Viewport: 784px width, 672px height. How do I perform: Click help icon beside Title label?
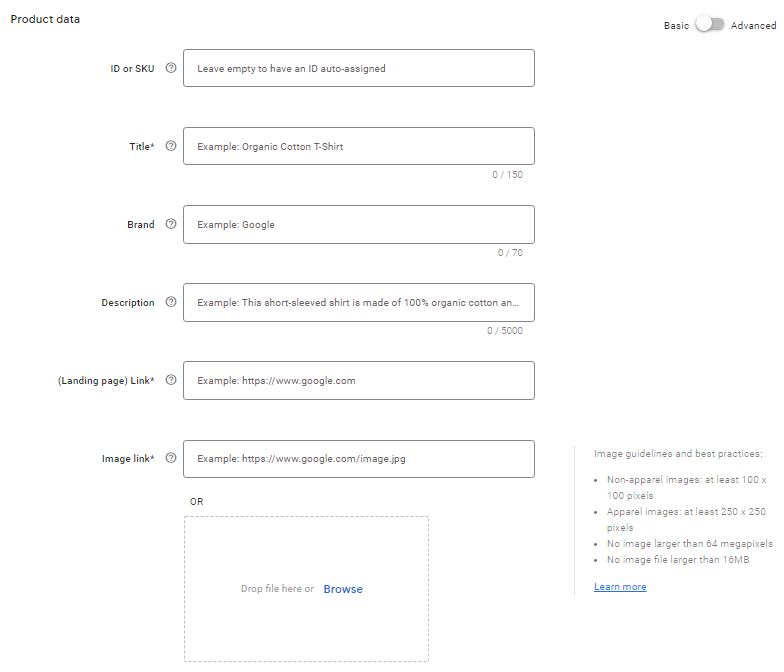tap(171, 146)
